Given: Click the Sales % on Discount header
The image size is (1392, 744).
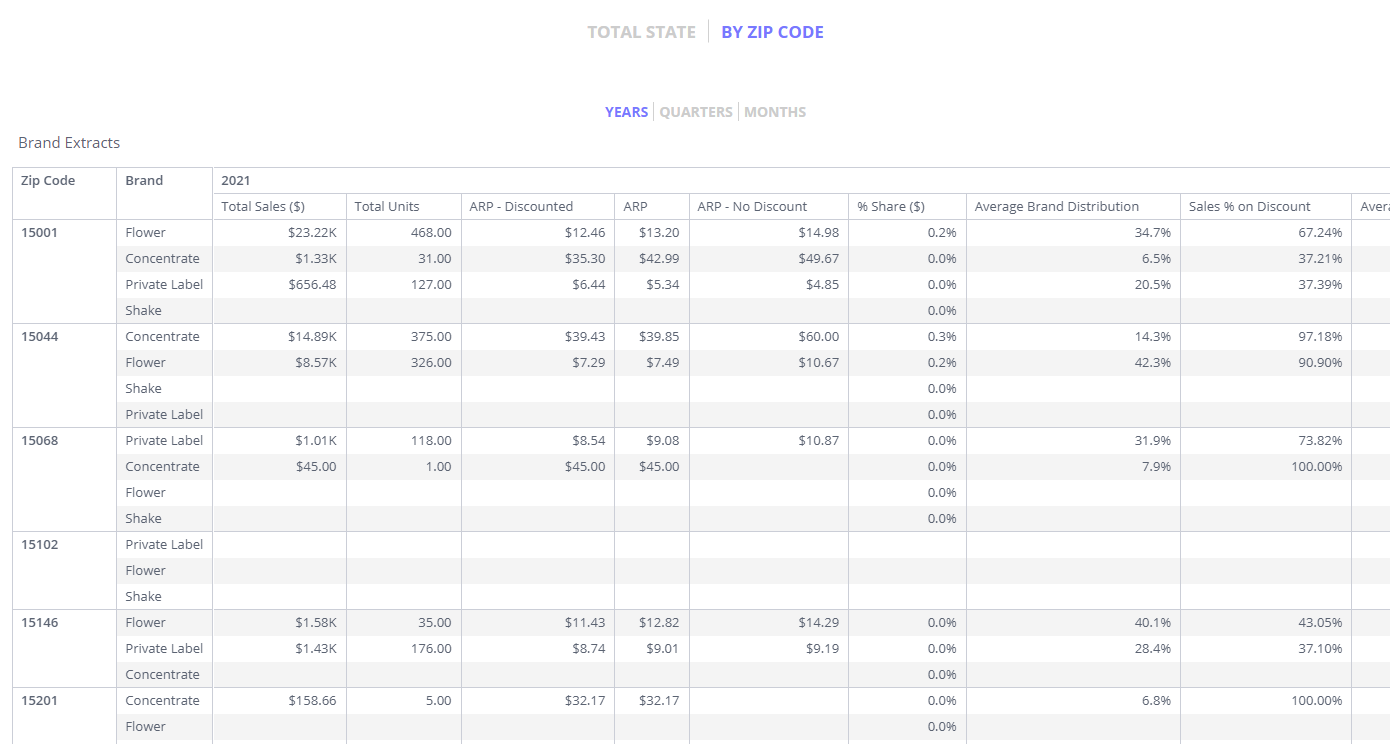Looking at the screenshot, I should pyautogui.click(x=1249, y=207).
